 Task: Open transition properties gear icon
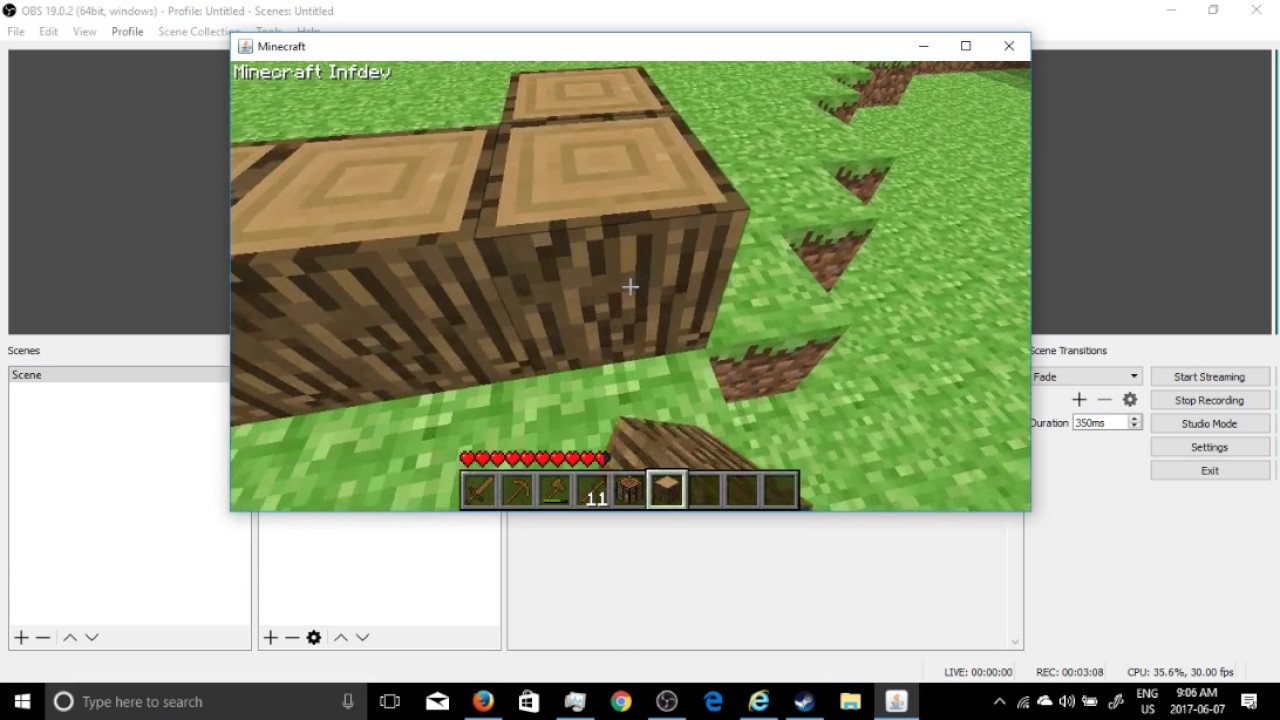(1130, 400)
